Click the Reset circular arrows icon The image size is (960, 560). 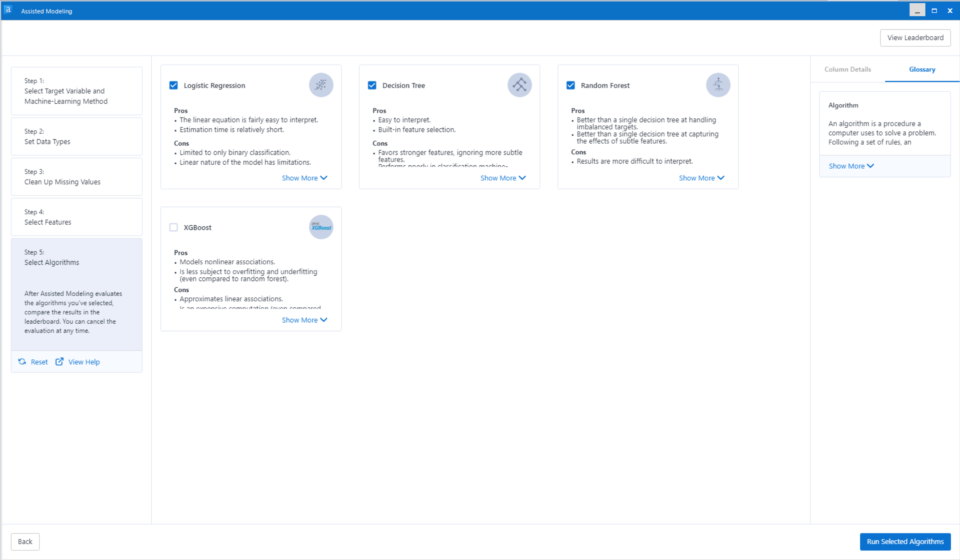point(22,362)
